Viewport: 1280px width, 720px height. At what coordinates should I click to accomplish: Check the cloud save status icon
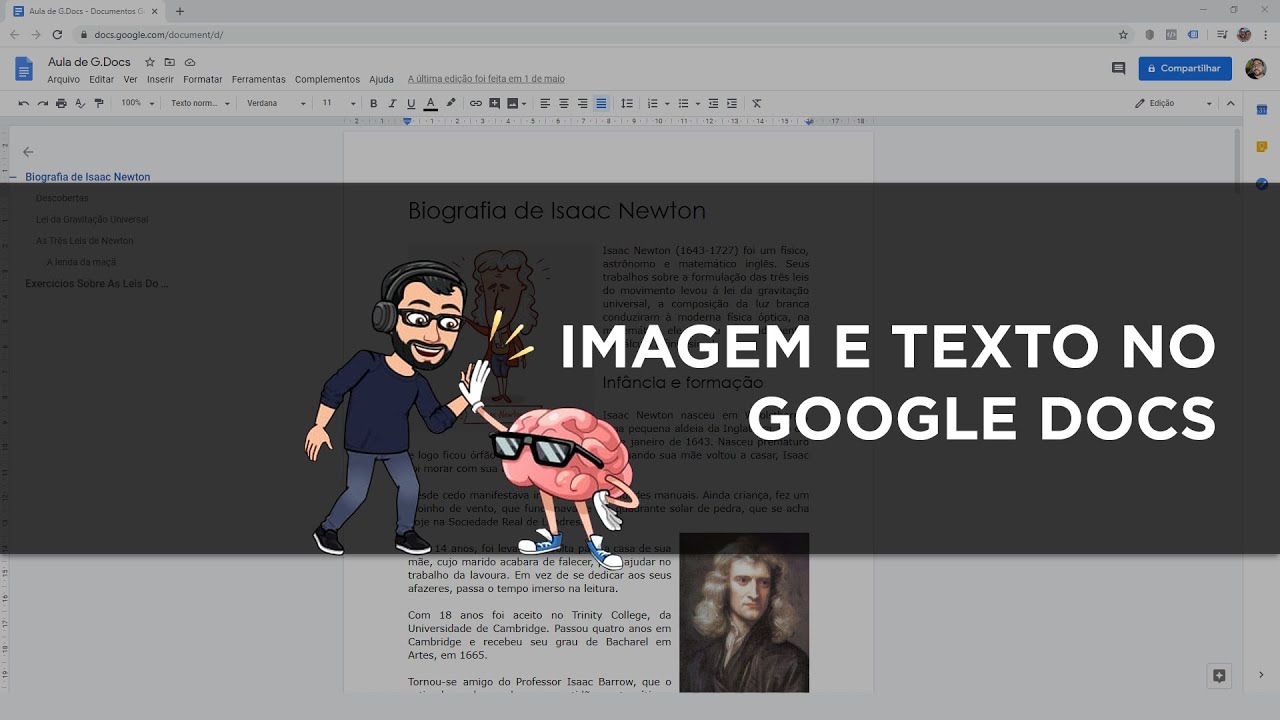pyautogui.click(x=190, y=62)
